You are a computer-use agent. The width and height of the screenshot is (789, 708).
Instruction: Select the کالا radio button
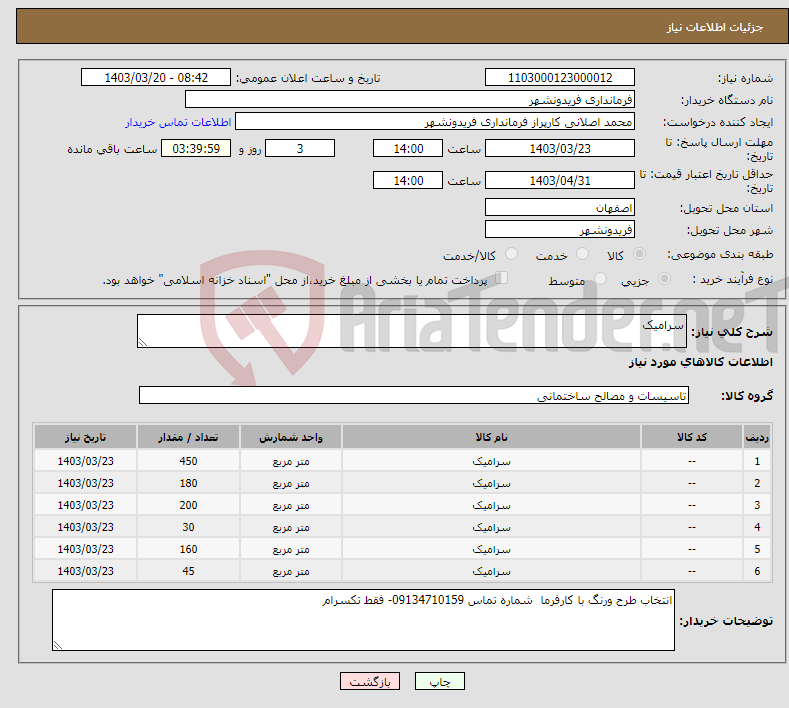coord(639,254)
